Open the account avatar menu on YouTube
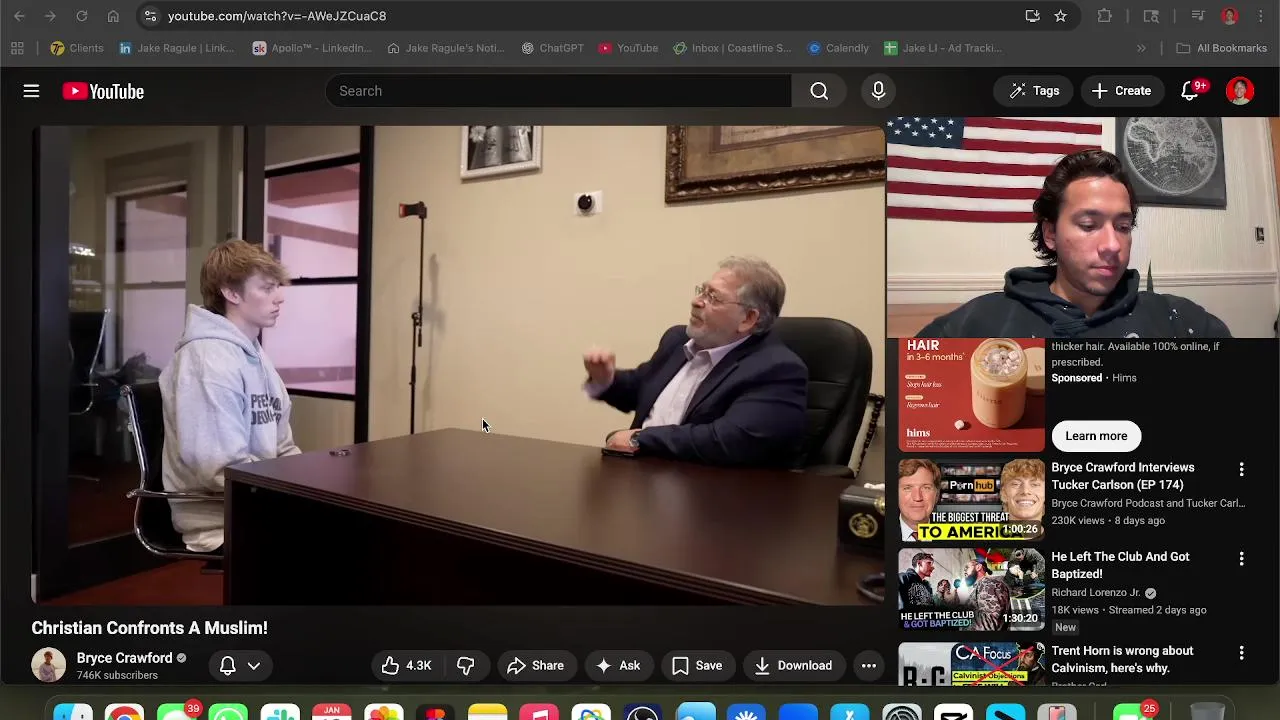Viewport: 1280px width, 720px height. pos(1240,91)
